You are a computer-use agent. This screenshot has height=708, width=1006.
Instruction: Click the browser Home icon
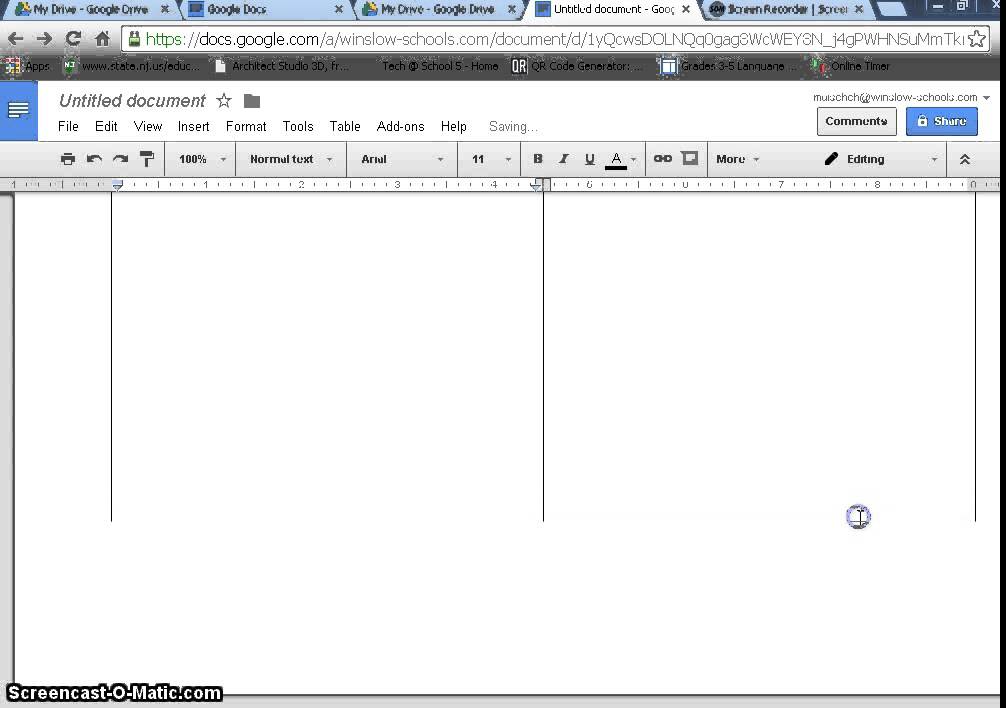(102, 38)
